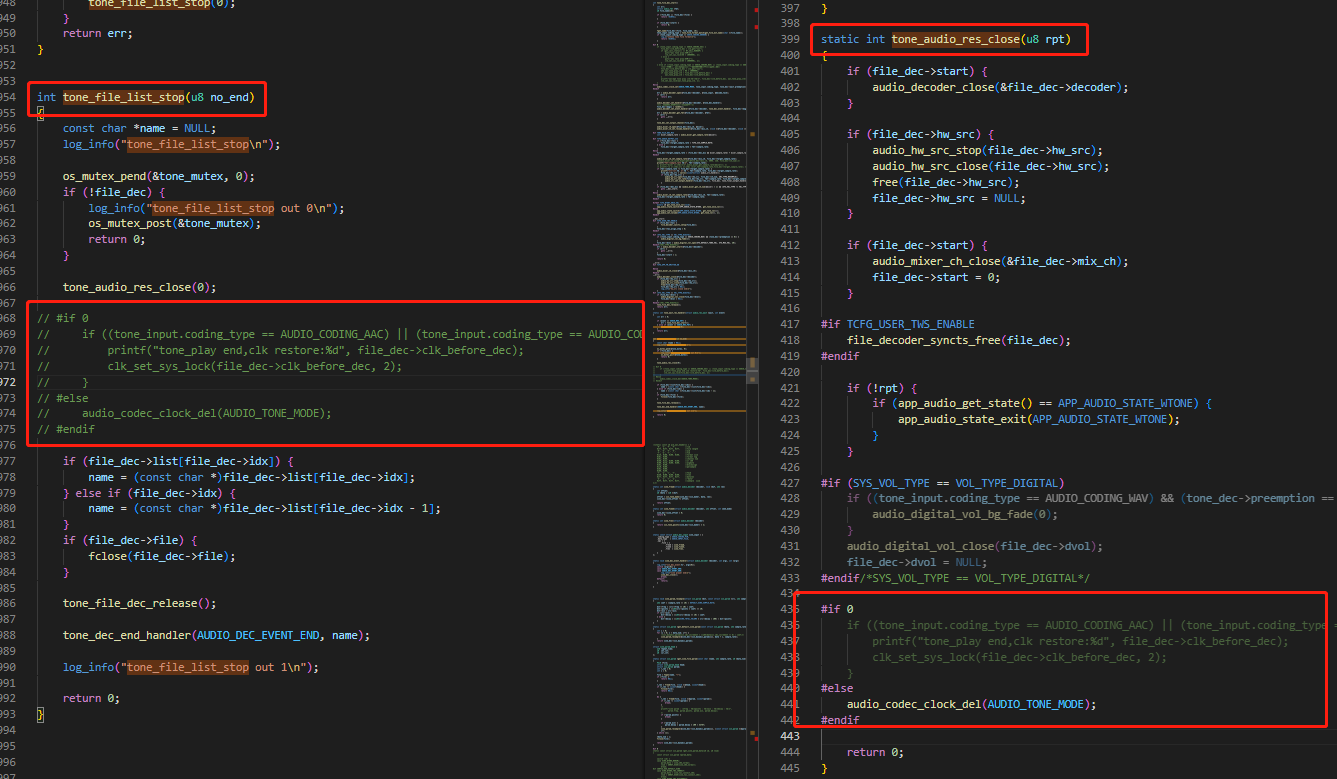This screenshot has width=1337, height=779.
Task: Click the log_info 'tone_file_list_stop out 0' line
Action: point(216,208)
